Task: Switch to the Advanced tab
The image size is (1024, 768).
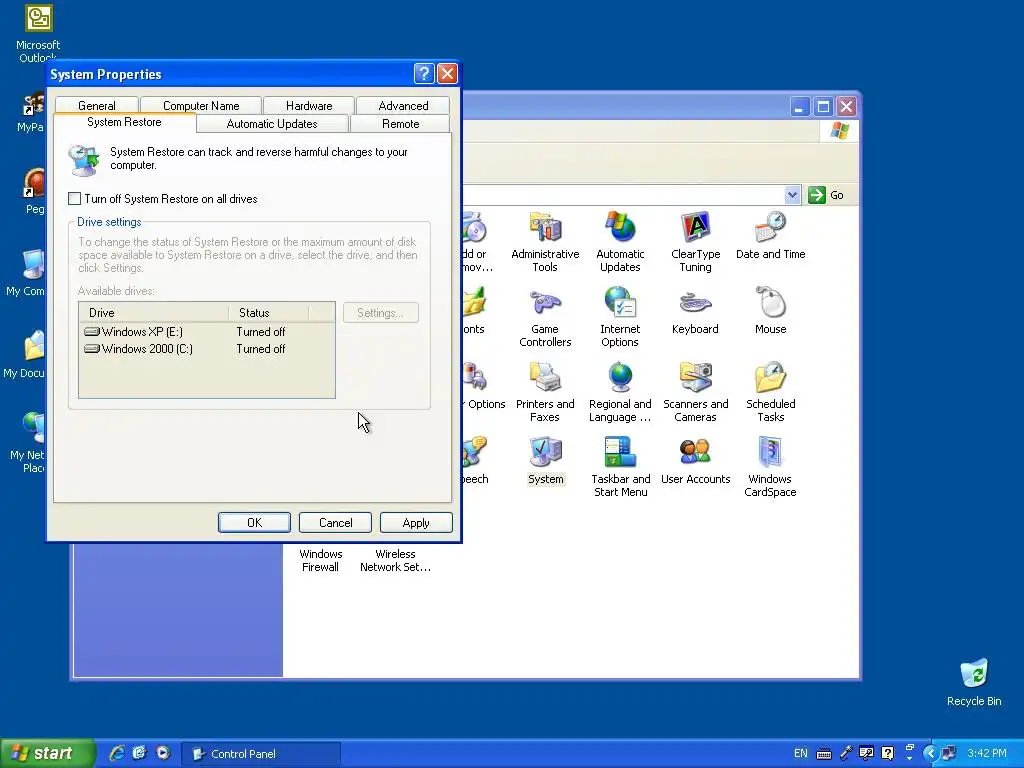Action: [x=403, y=105]
